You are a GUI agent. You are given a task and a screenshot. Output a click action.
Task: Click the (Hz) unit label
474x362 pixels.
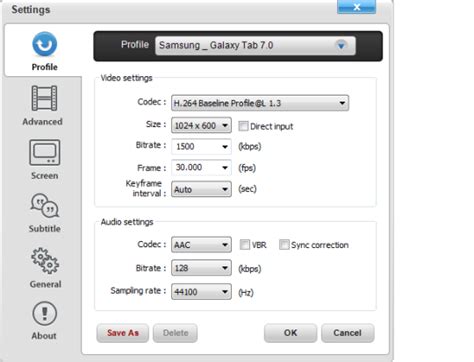(x=246, y=293)
